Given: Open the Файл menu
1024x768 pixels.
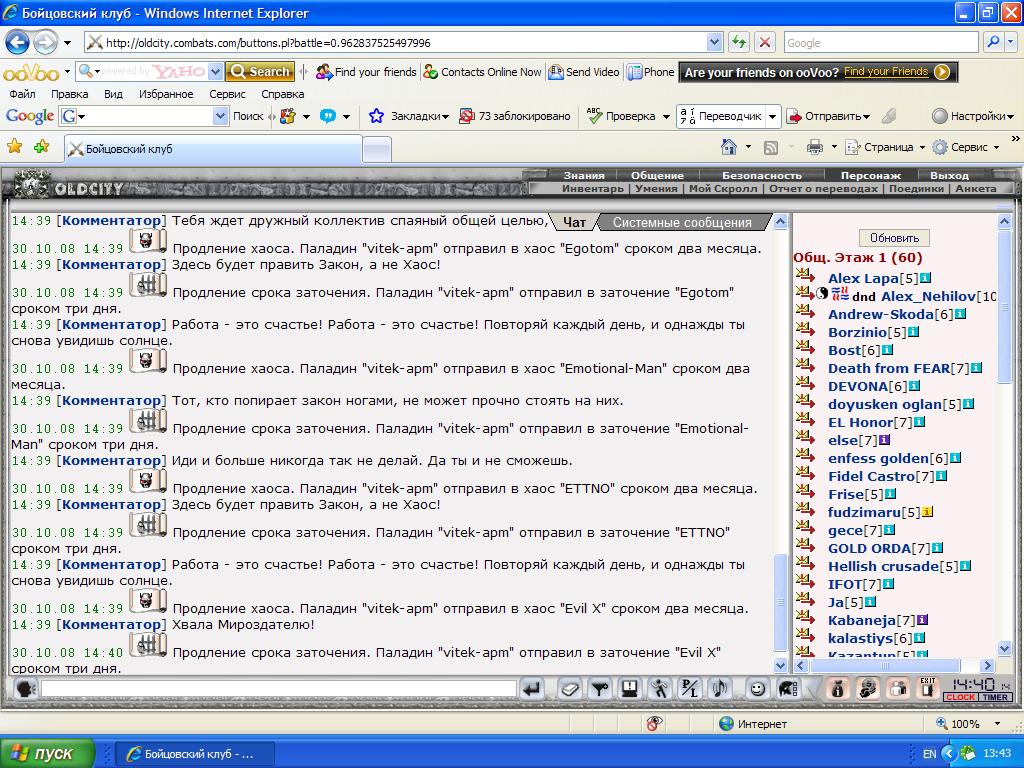Looking at the screenshot, I should tap(22, 94).
